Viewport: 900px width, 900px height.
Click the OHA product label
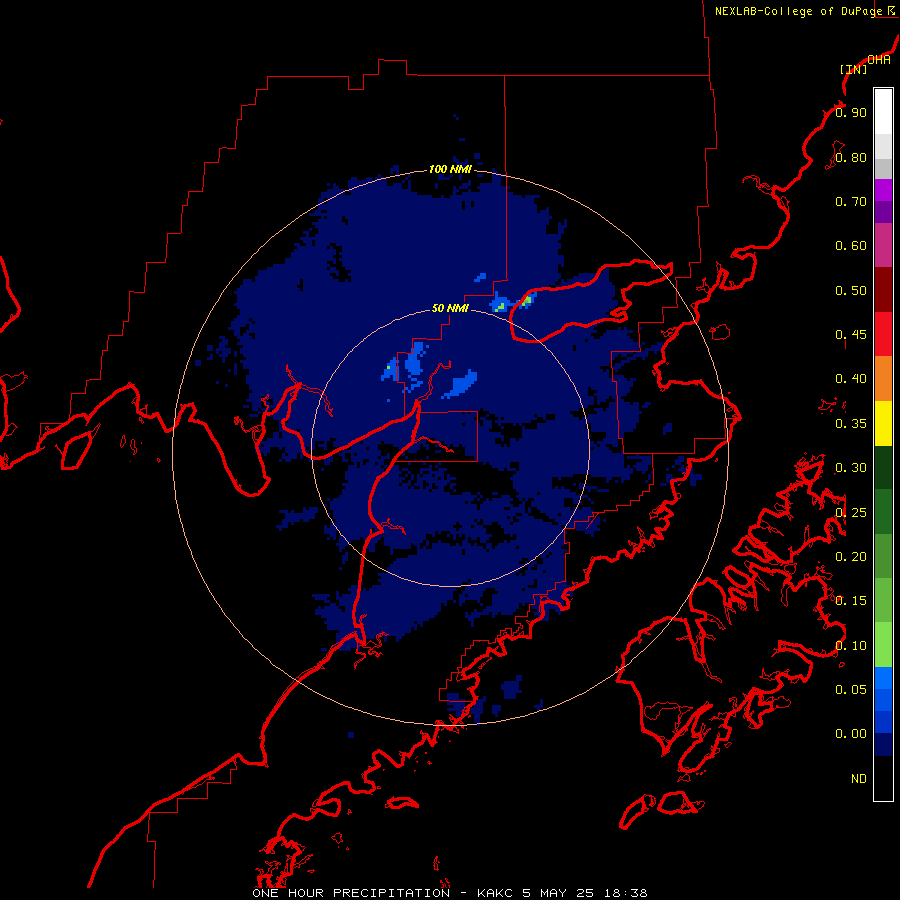[879, 60]
